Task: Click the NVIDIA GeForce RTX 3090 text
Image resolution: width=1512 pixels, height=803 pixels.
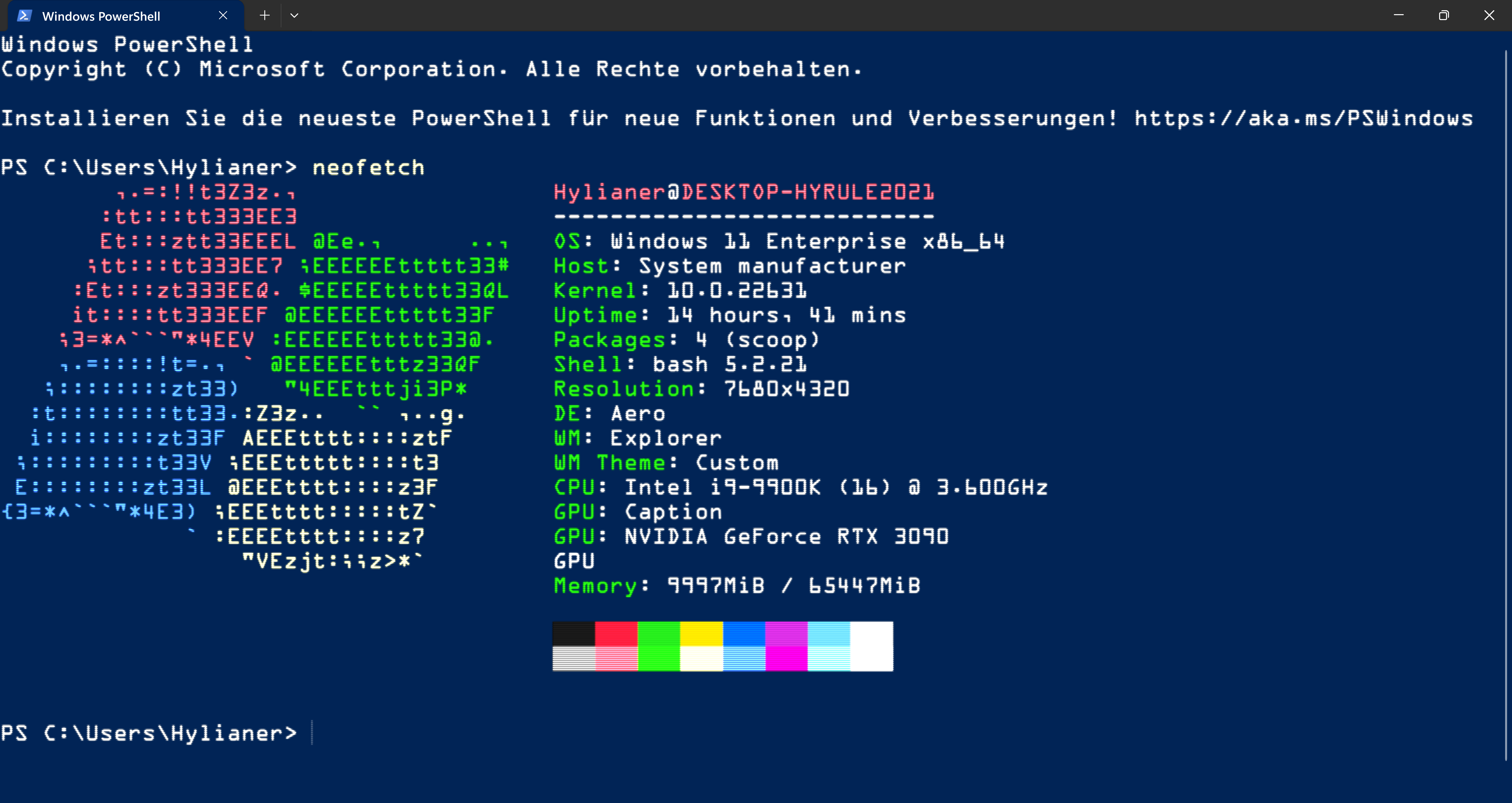Action: click(787, 537)
